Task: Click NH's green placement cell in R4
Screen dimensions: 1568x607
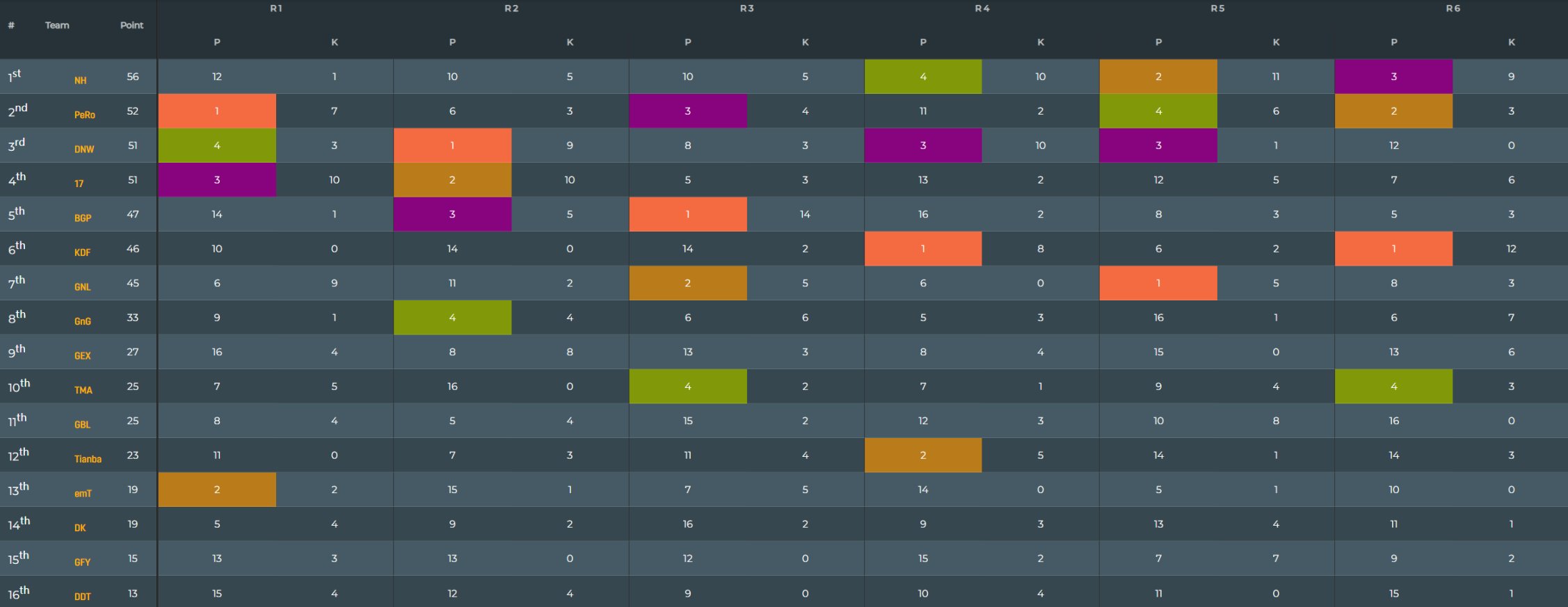Action: pos(923,76)
